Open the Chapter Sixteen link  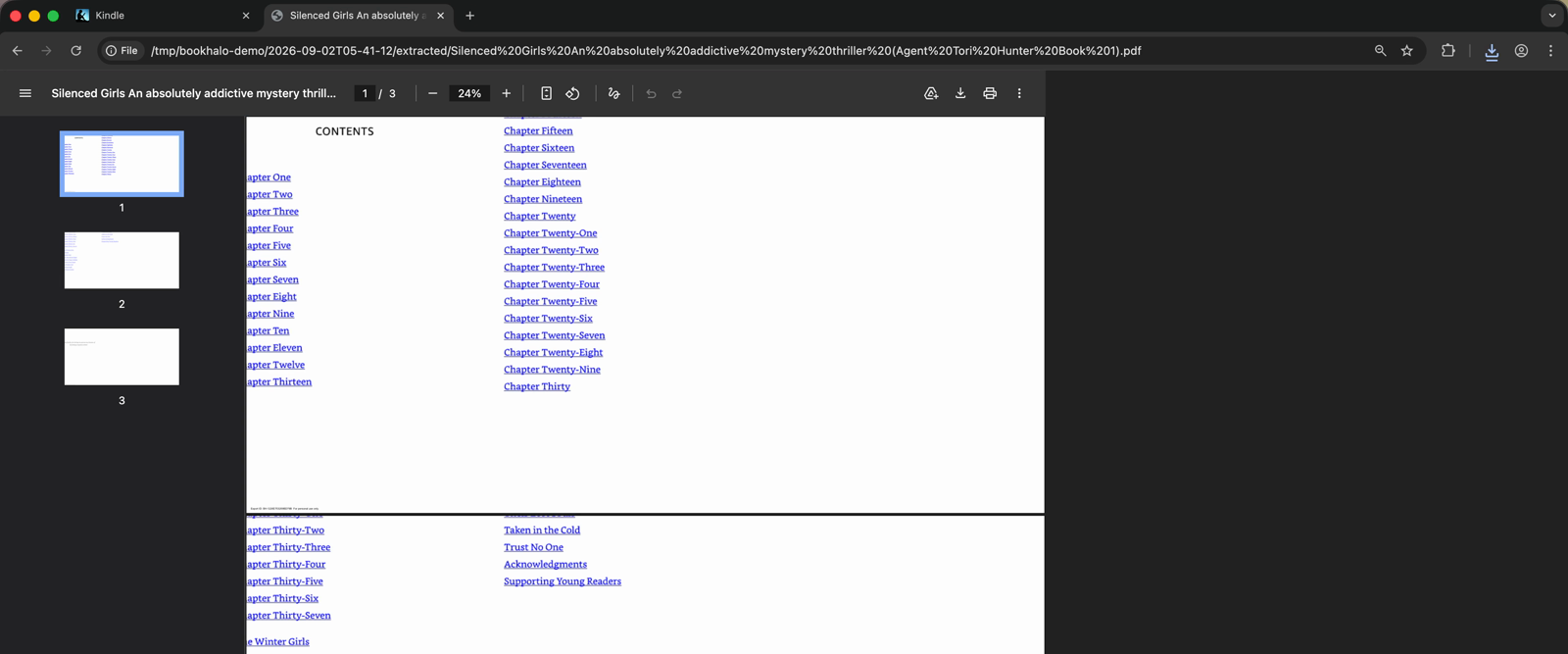pyautogui.click(x=539, y=148)
